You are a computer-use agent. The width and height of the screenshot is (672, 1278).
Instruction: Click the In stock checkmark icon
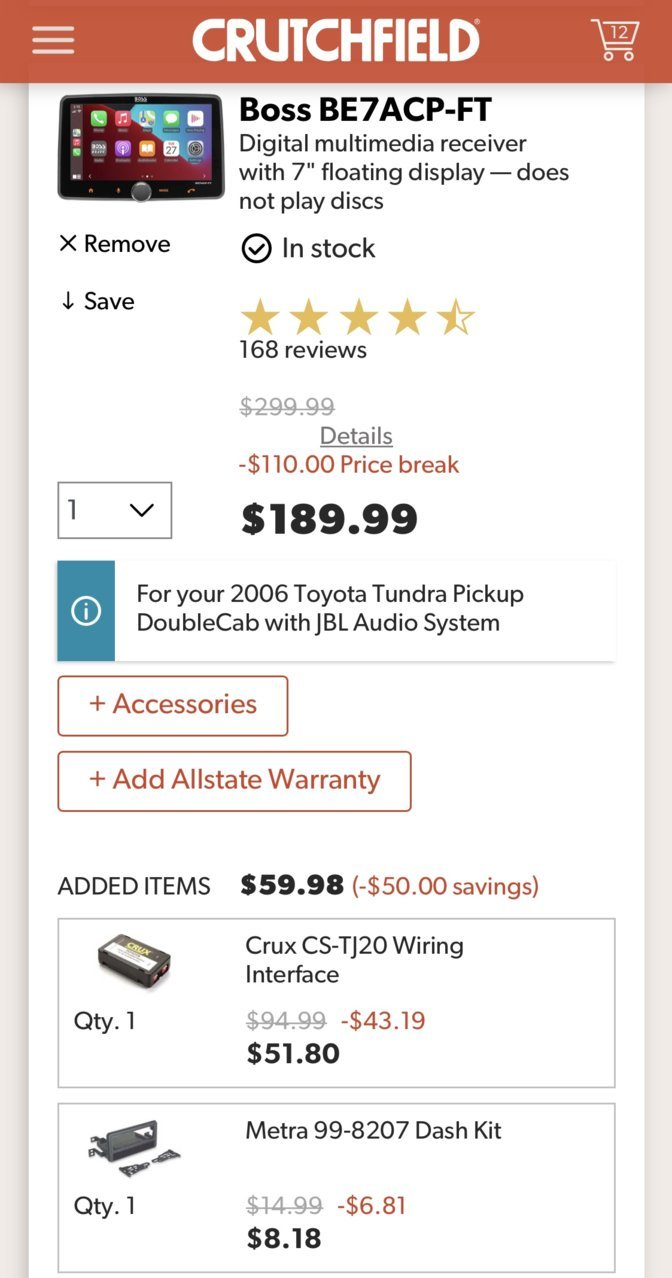257,249
